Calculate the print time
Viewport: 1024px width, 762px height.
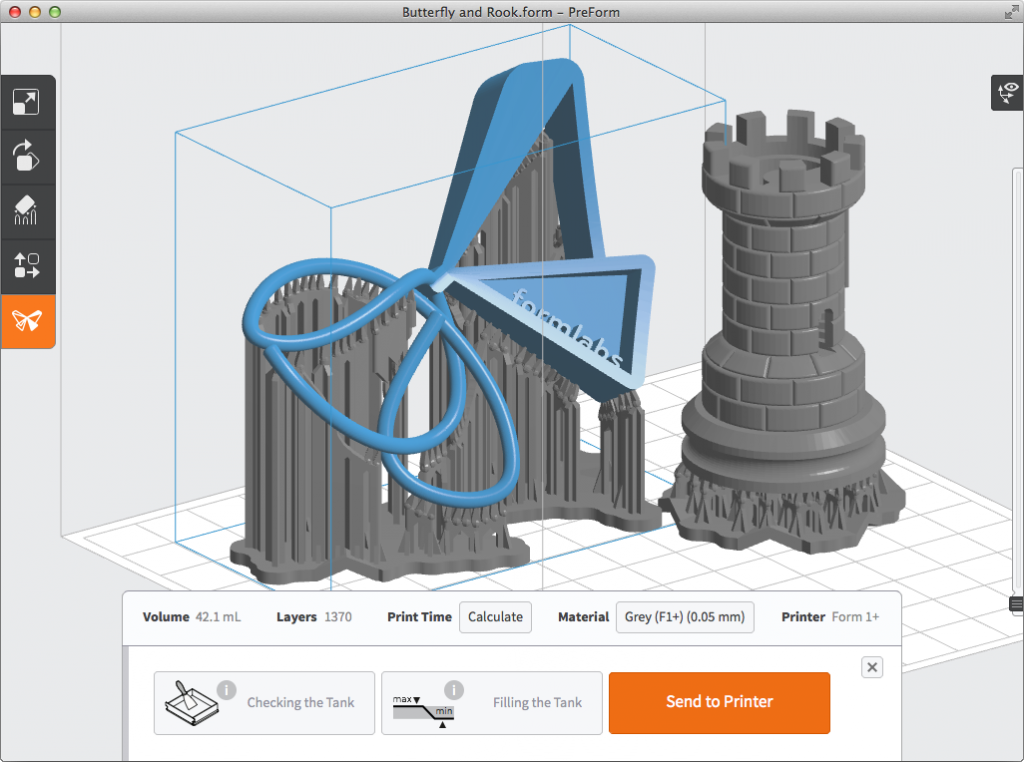[495, 617]
